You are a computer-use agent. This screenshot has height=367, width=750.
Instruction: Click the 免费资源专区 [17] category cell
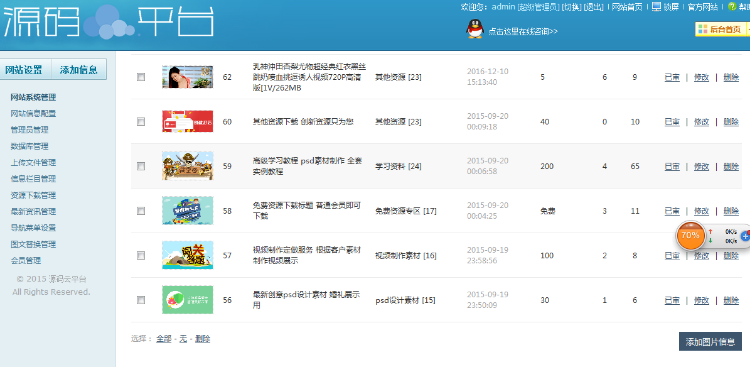[x=406, y=211]
